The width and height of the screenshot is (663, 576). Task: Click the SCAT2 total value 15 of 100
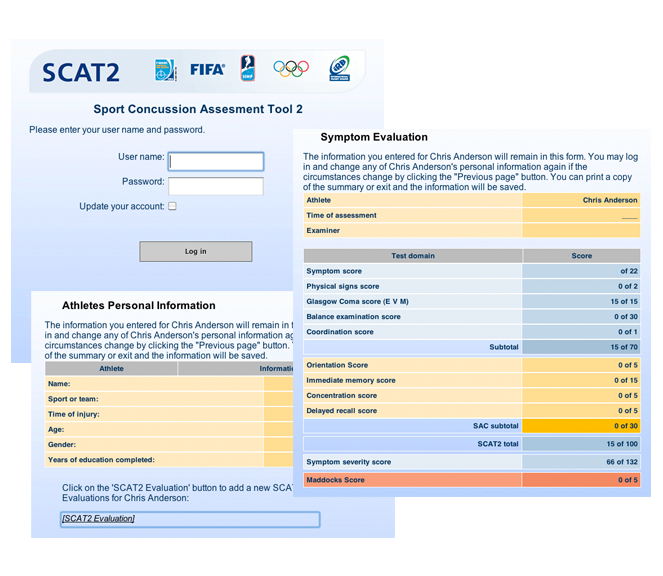click(581, 444)
